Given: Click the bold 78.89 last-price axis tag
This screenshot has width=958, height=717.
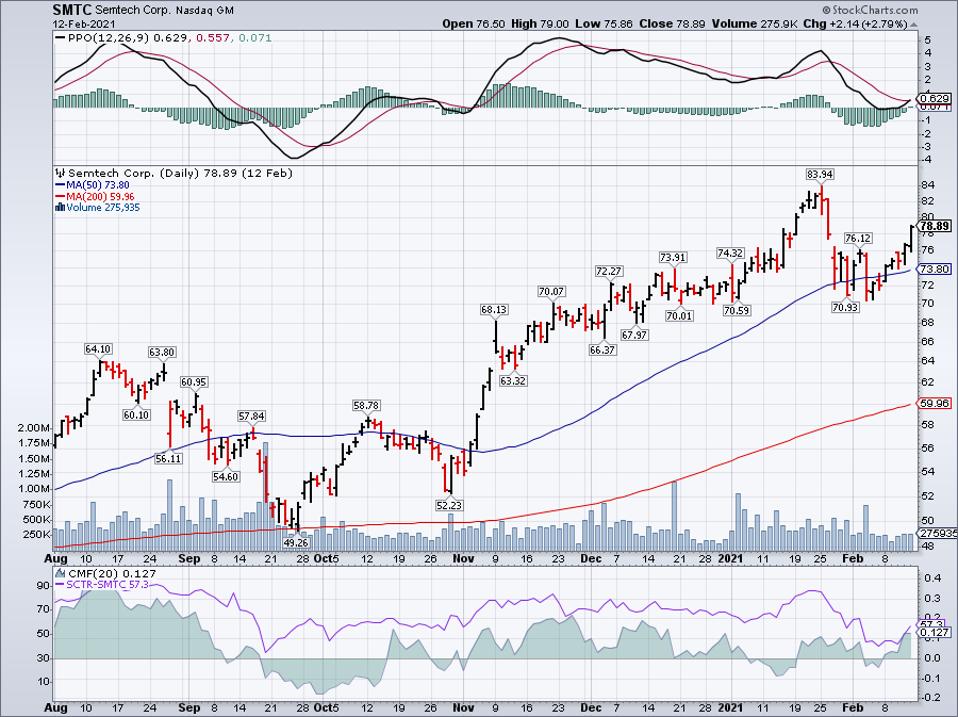Looking at the screenshot, I should click(935, 227).
